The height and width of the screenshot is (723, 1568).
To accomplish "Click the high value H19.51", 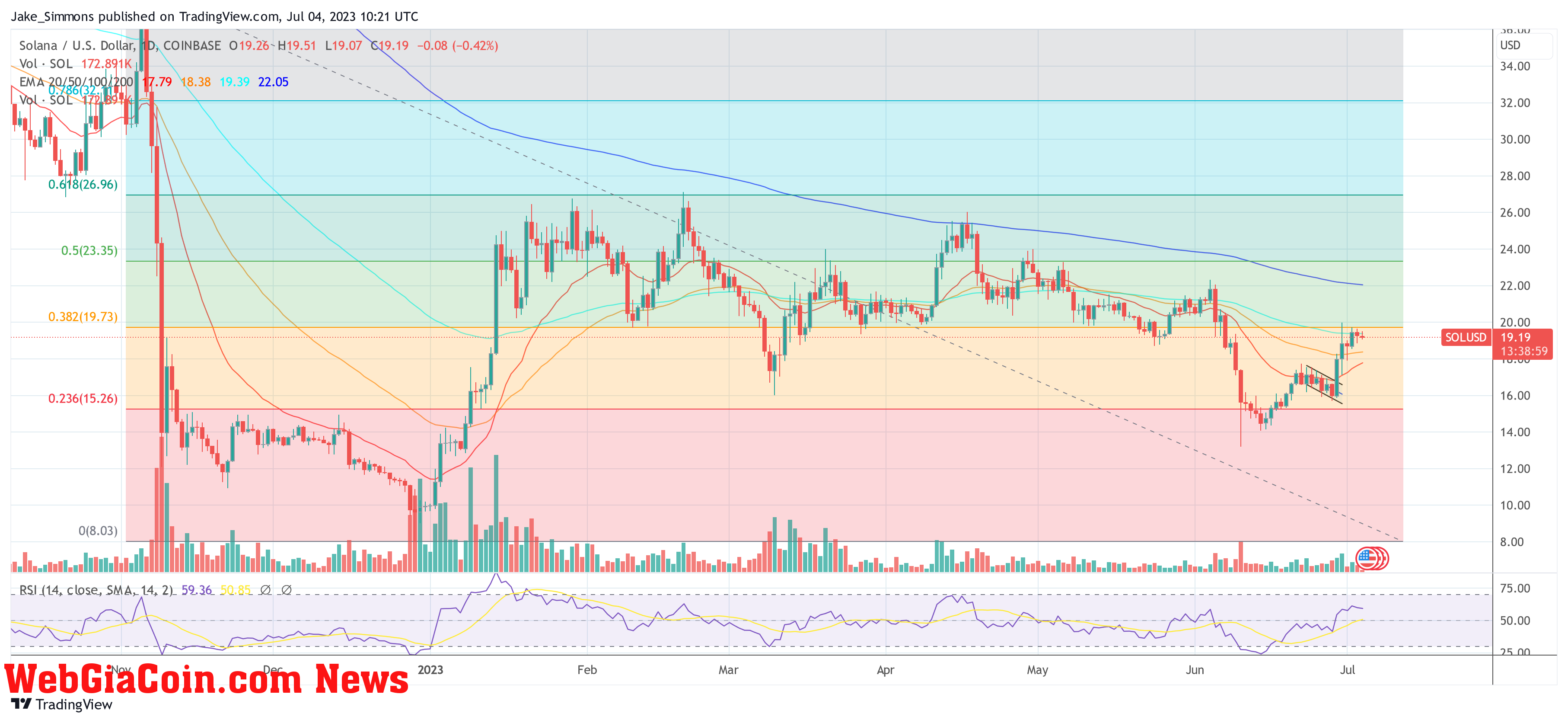I will point(297,46).
